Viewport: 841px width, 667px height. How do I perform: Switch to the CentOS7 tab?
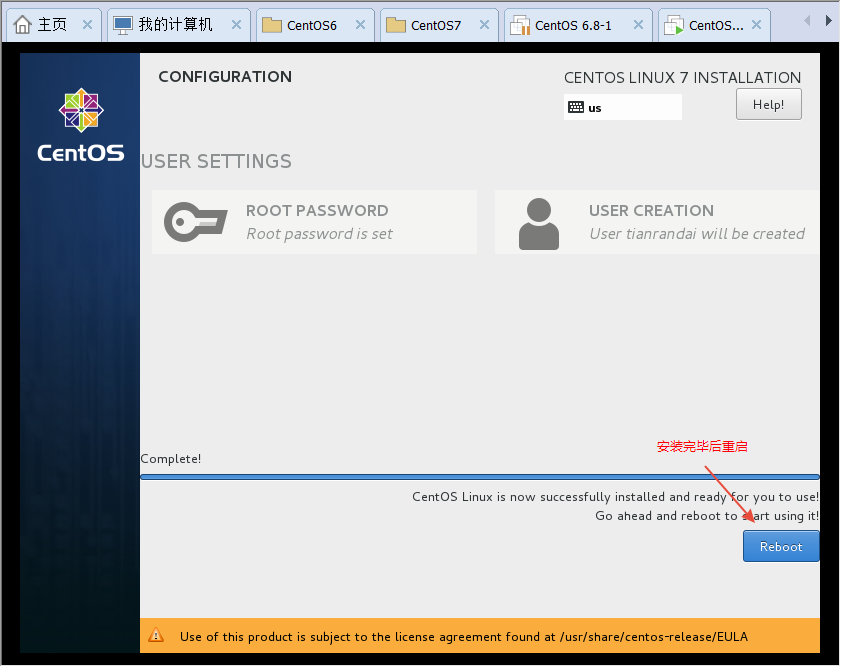[439, 25]
